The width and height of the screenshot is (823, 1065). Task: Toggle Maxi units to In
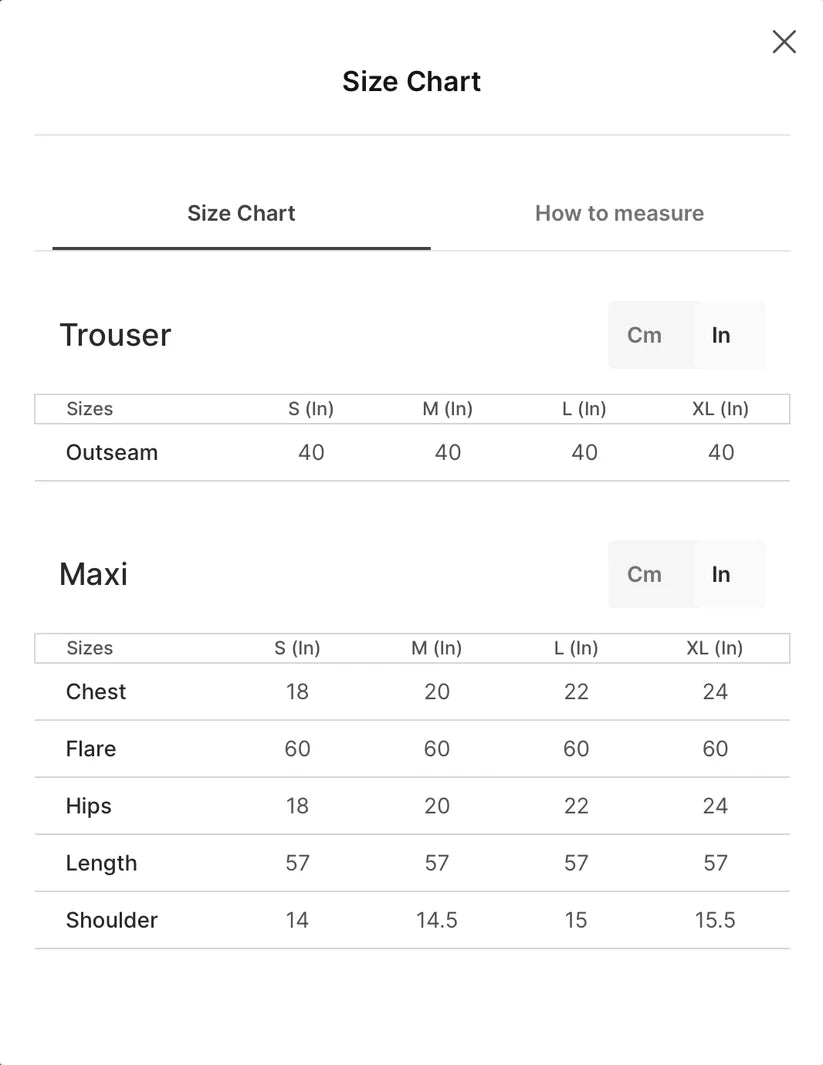(x=720, y=574)
